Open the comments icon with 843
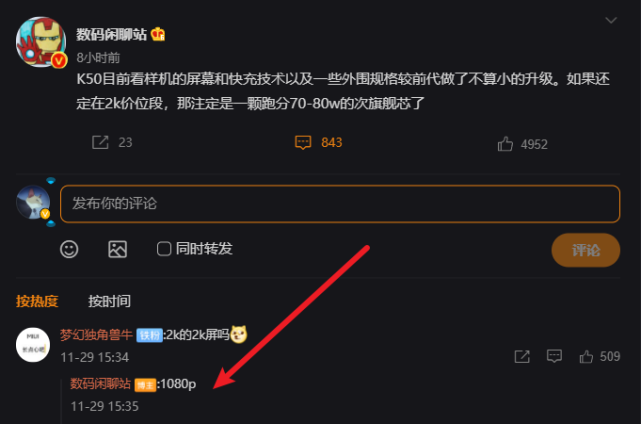This screenshot has height=424, width=641. click(303, 142)
